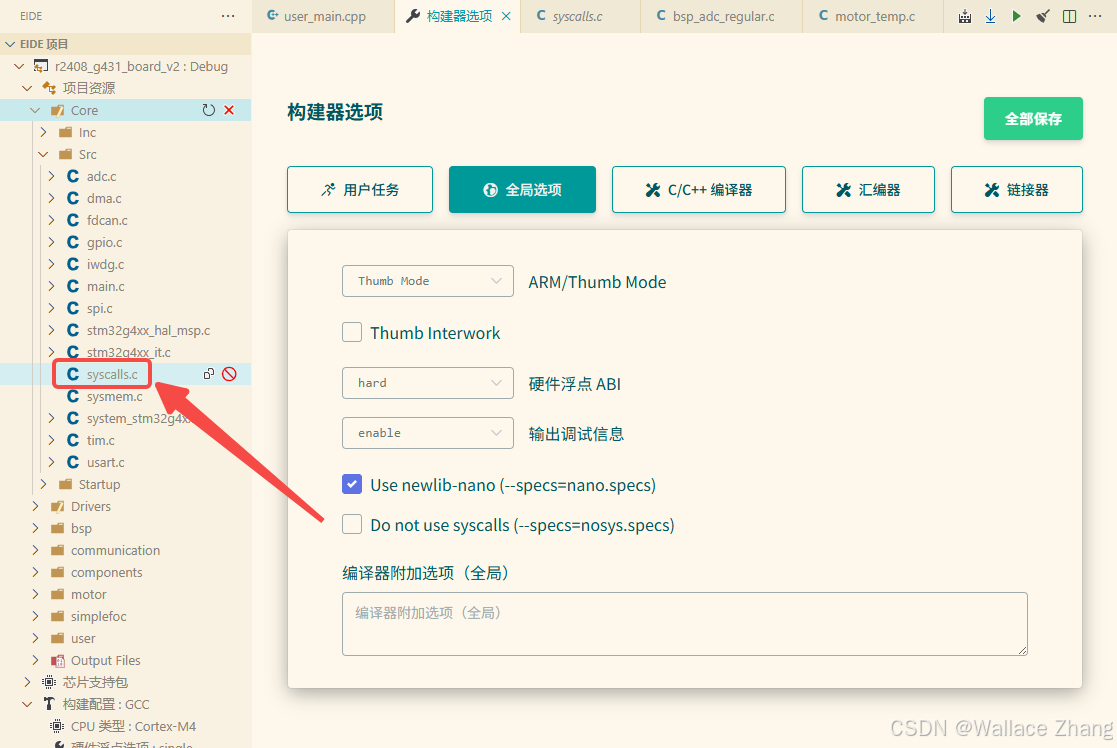
Task: Expand the spi.c tree row chevron
Action: pos(51,308)
